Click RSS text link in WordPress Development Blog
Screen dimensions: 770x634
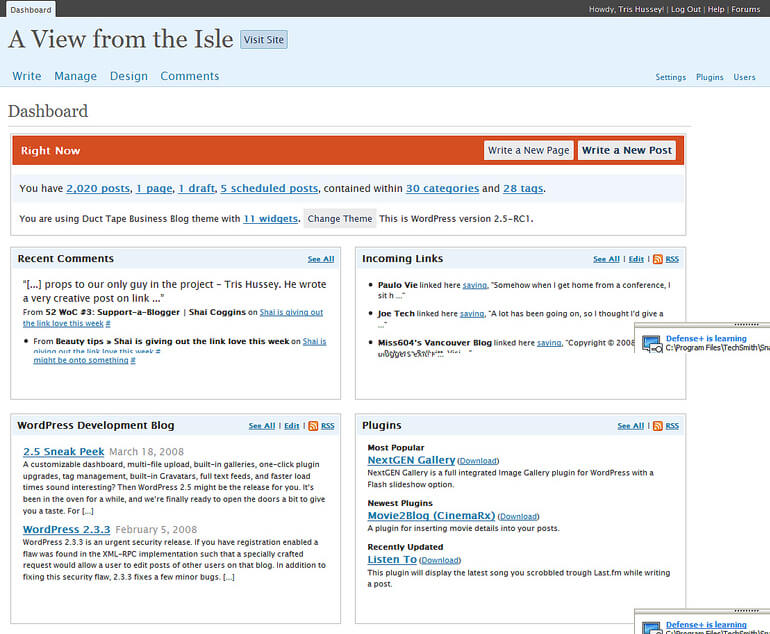328,426
